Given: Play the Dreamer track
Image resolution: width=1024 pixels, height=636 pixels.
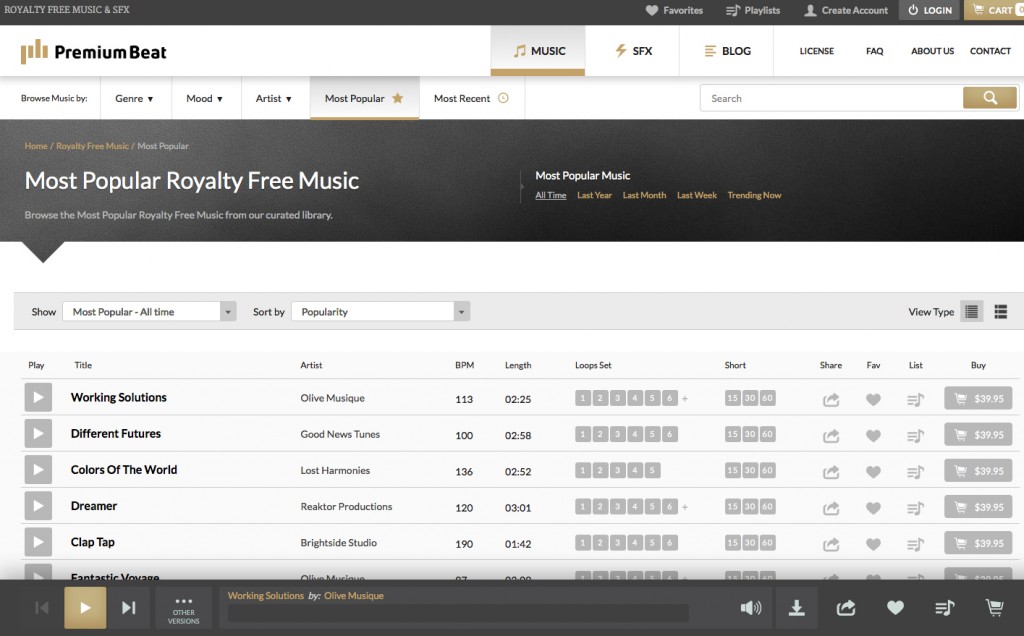Looking at the screenshot, I should coord(38,506).
